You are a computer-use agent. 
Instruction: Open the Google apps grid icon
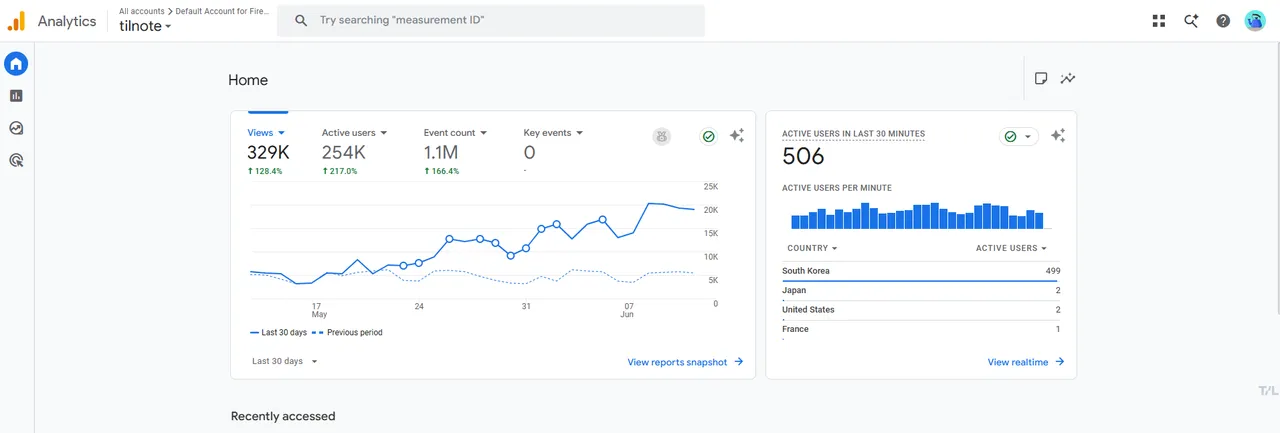pyautogui.click(x=1159, y=20)
